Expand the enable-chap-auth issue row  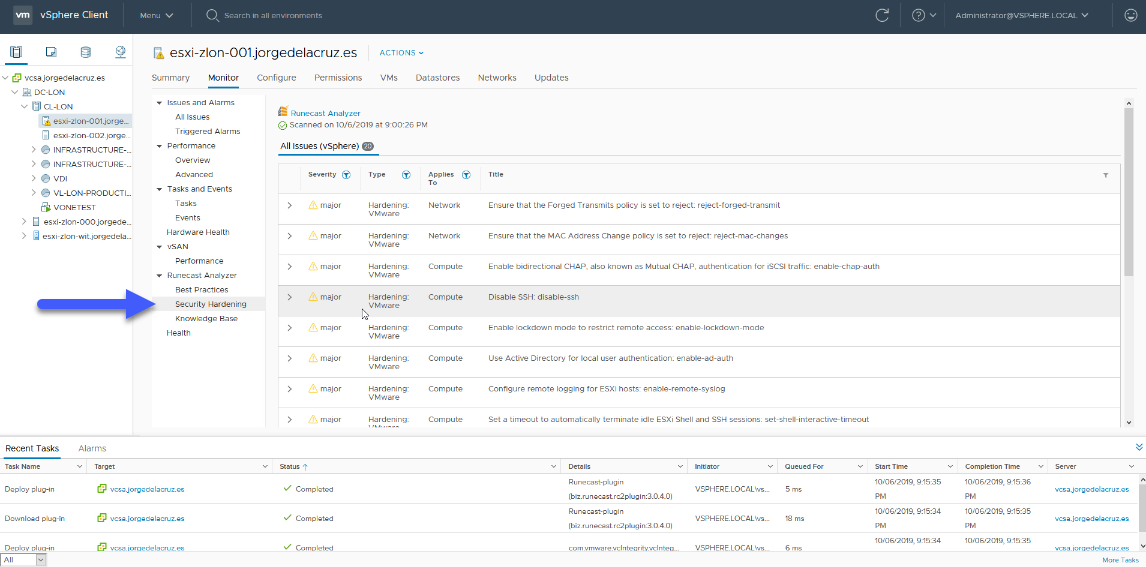pyautogui.click(x=289, y=267)
